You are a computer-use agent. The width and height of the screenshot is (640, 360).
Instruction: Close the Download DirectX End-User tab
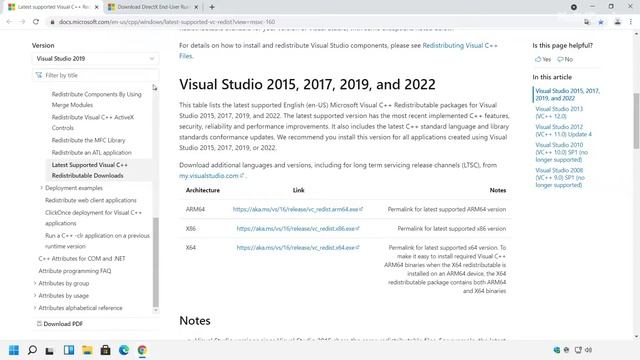(x=196, y=7)
